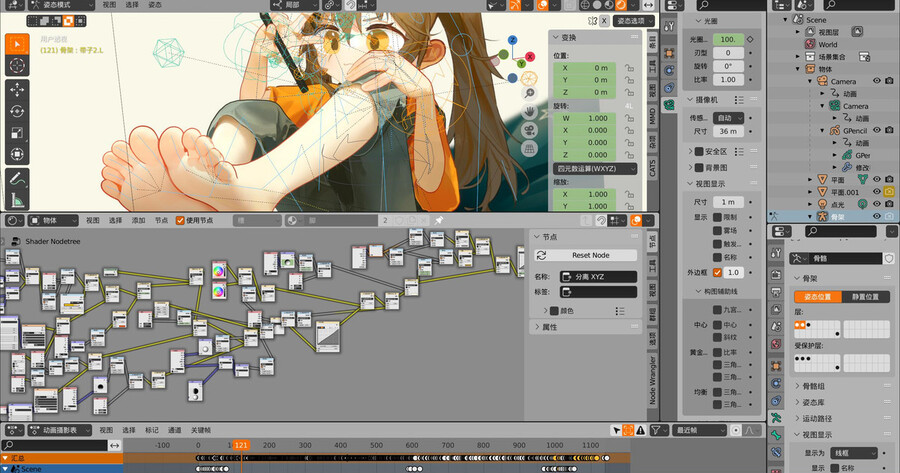This screenshot has height=473, width=900.
Task: Open the 姿态选项 dropdown
Action: click(x=634, y=21)
